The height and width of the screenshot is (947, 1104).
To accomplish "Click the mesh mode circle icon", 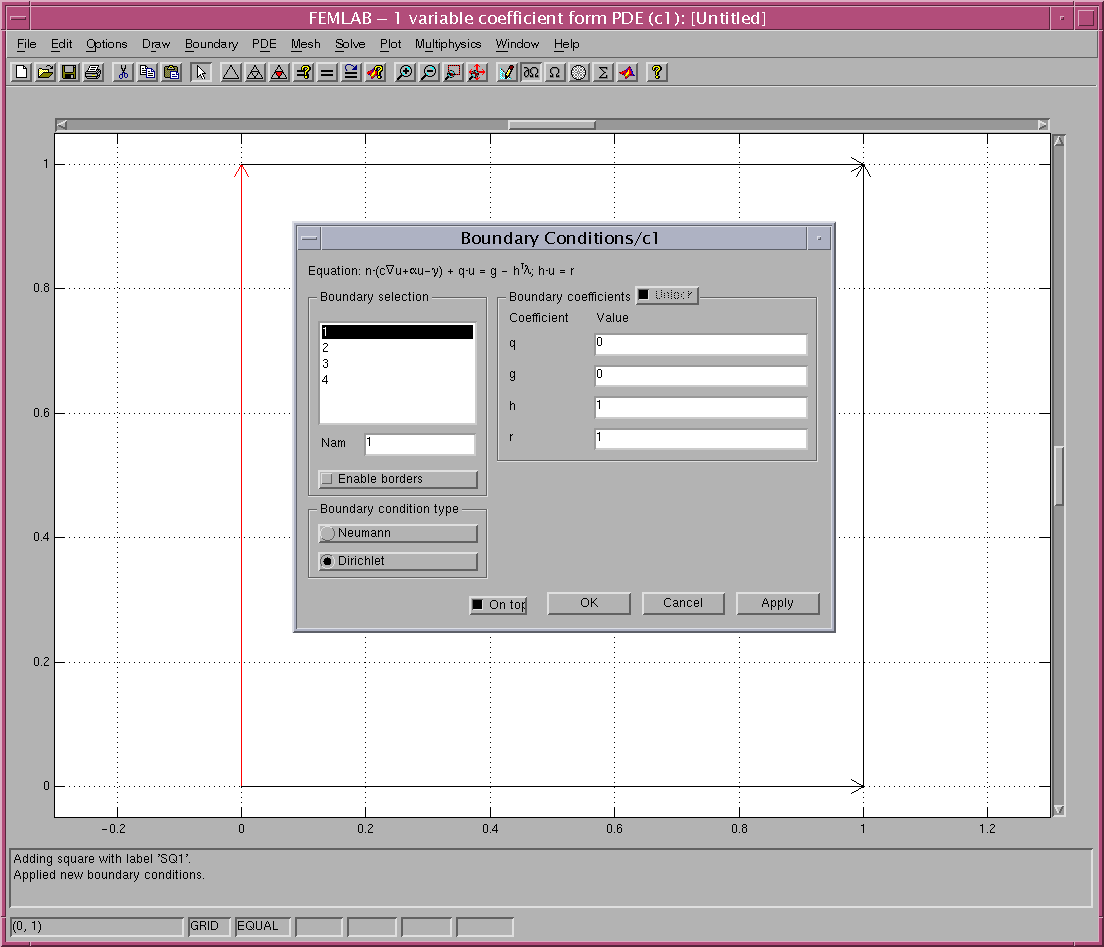I will click(x=579, y=73).
